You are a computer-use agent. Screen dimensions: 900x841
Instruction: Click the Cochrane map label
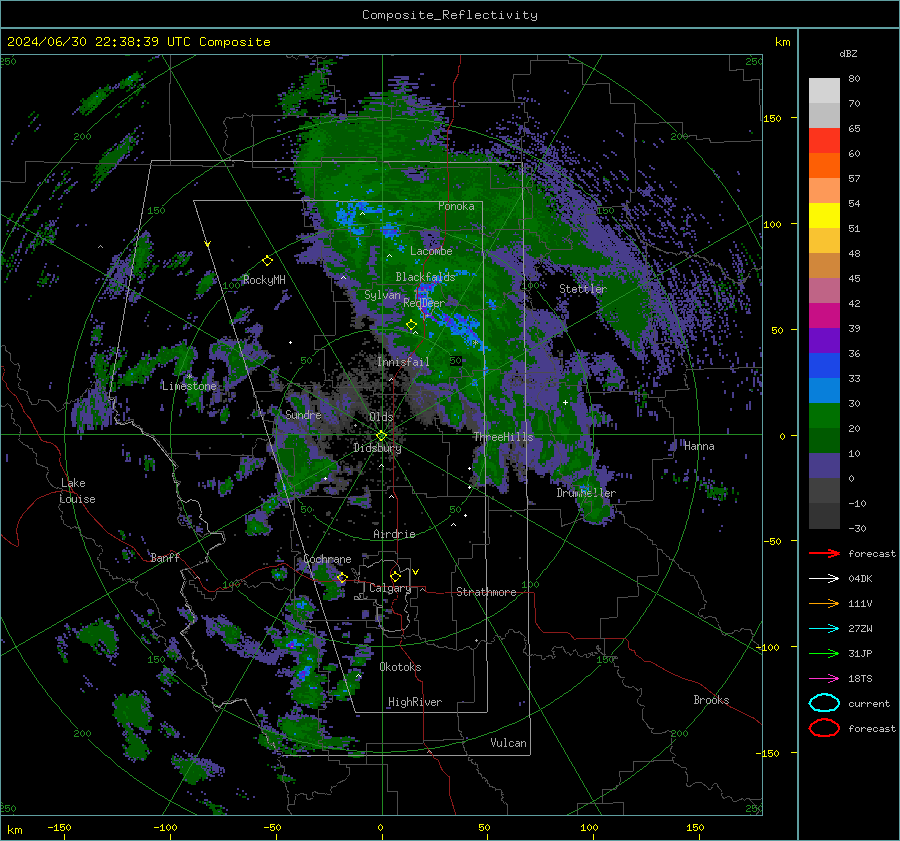click(327, 559)
